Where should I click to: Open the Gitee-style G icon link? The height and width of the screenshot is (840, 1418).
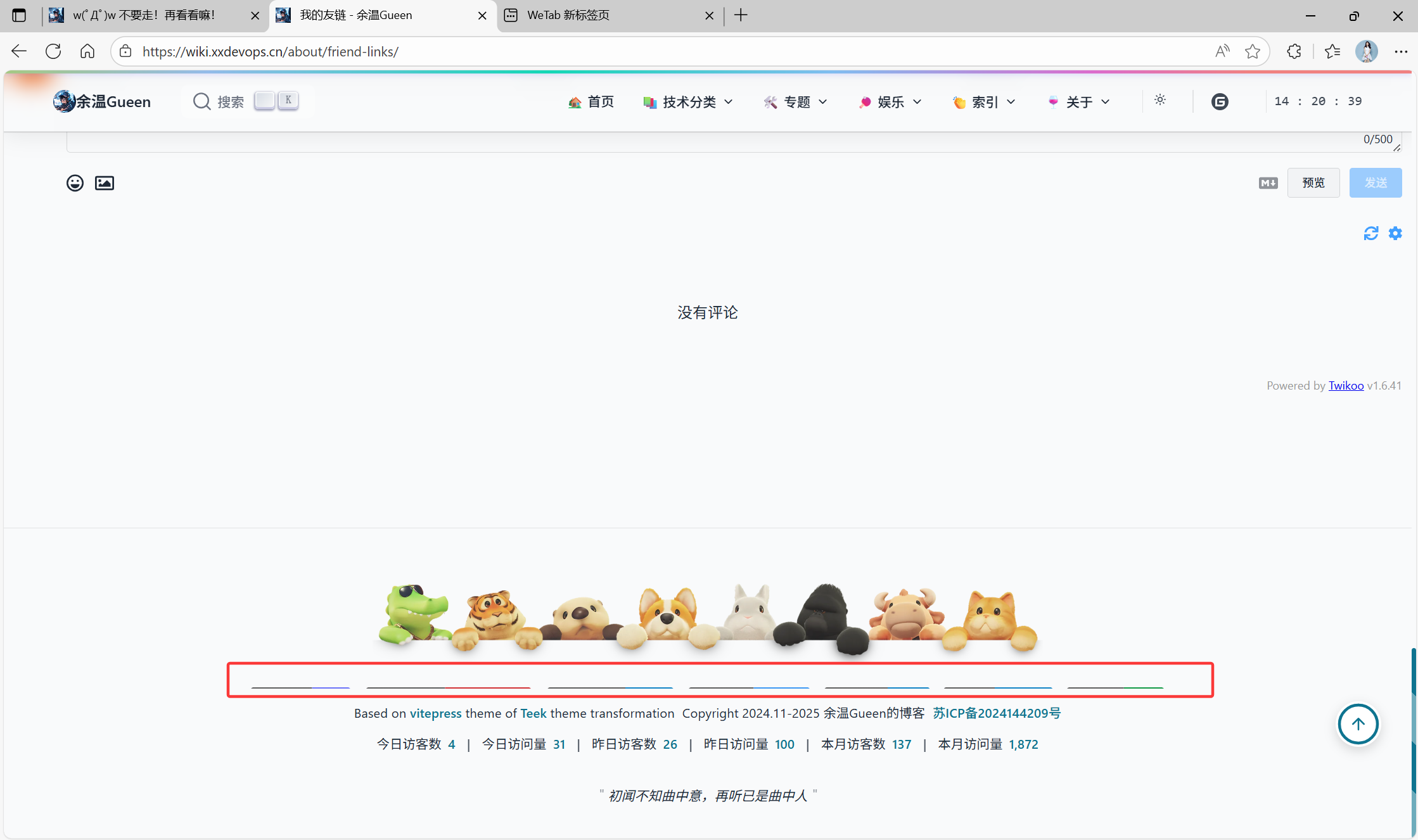(1220, 101)
